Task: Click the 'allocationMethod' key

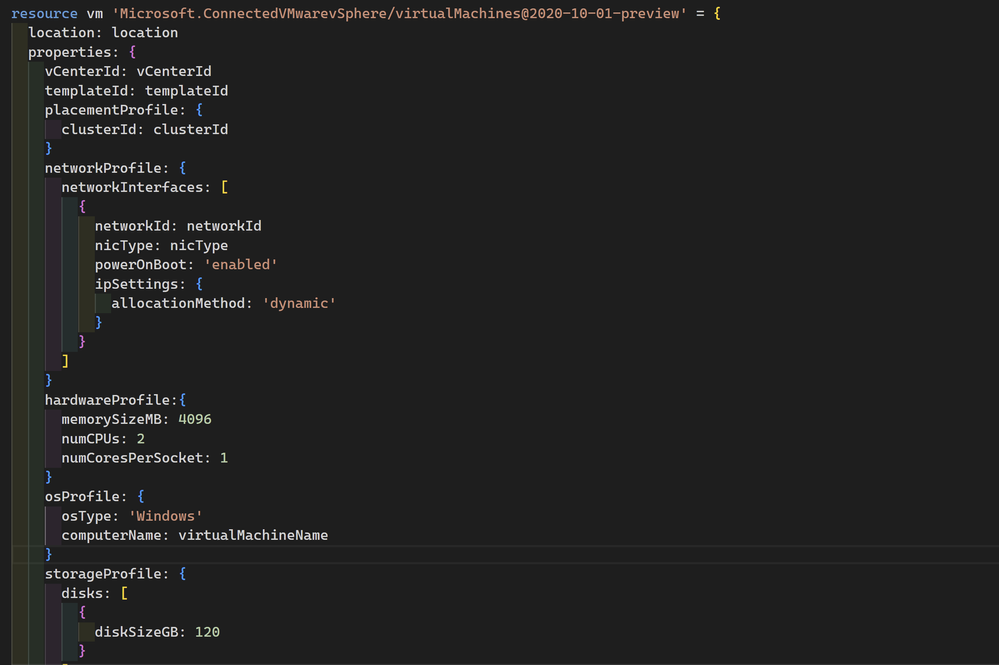Action: click(x=178, y=303)
